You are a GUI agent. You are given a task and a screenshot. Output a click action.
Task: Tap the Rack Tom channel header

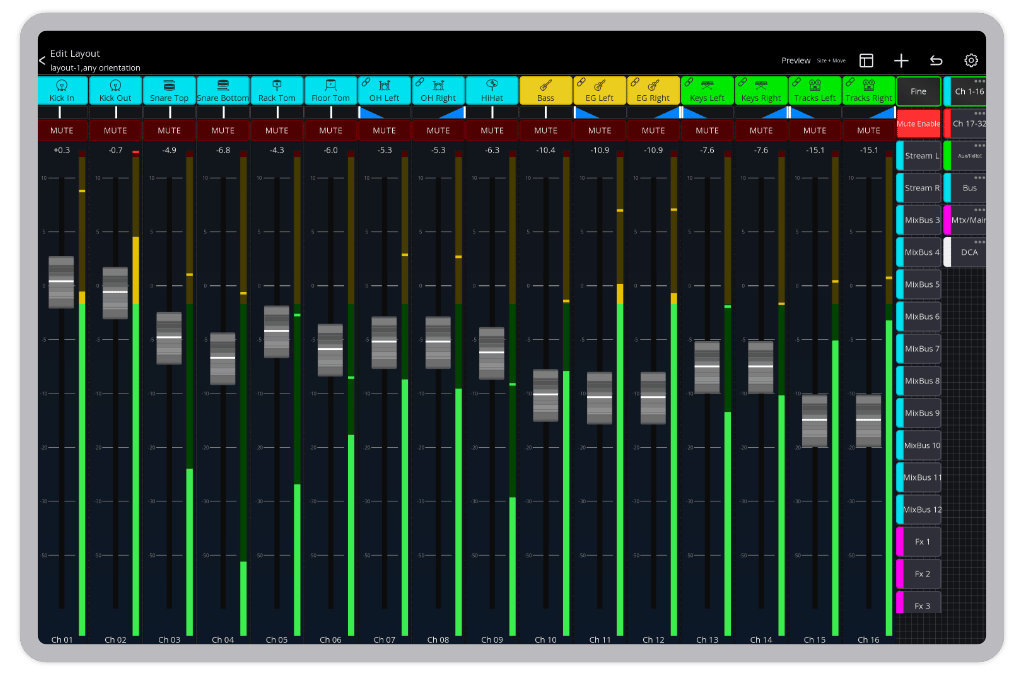[277, 91]
